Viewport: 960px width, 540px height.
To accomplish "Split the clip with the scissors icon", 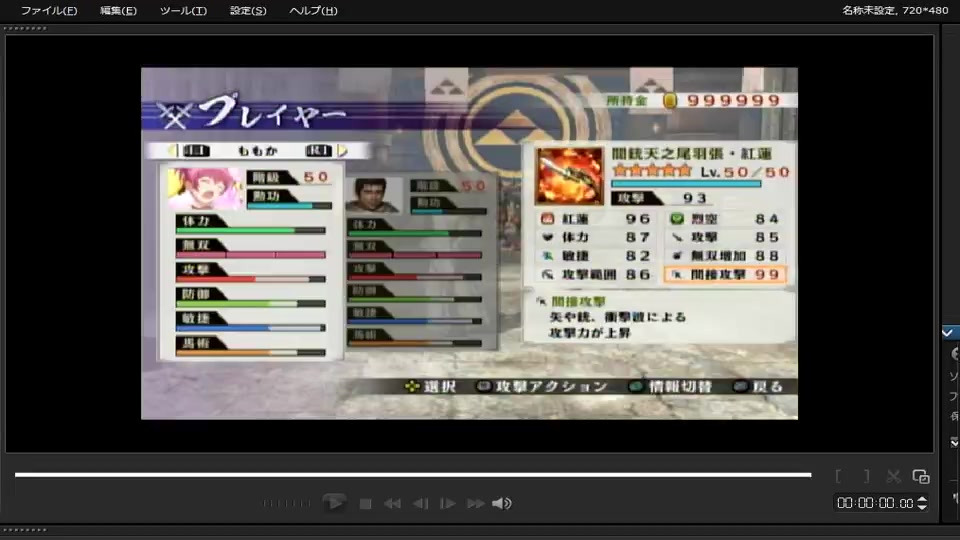I will tap(894, 476).
